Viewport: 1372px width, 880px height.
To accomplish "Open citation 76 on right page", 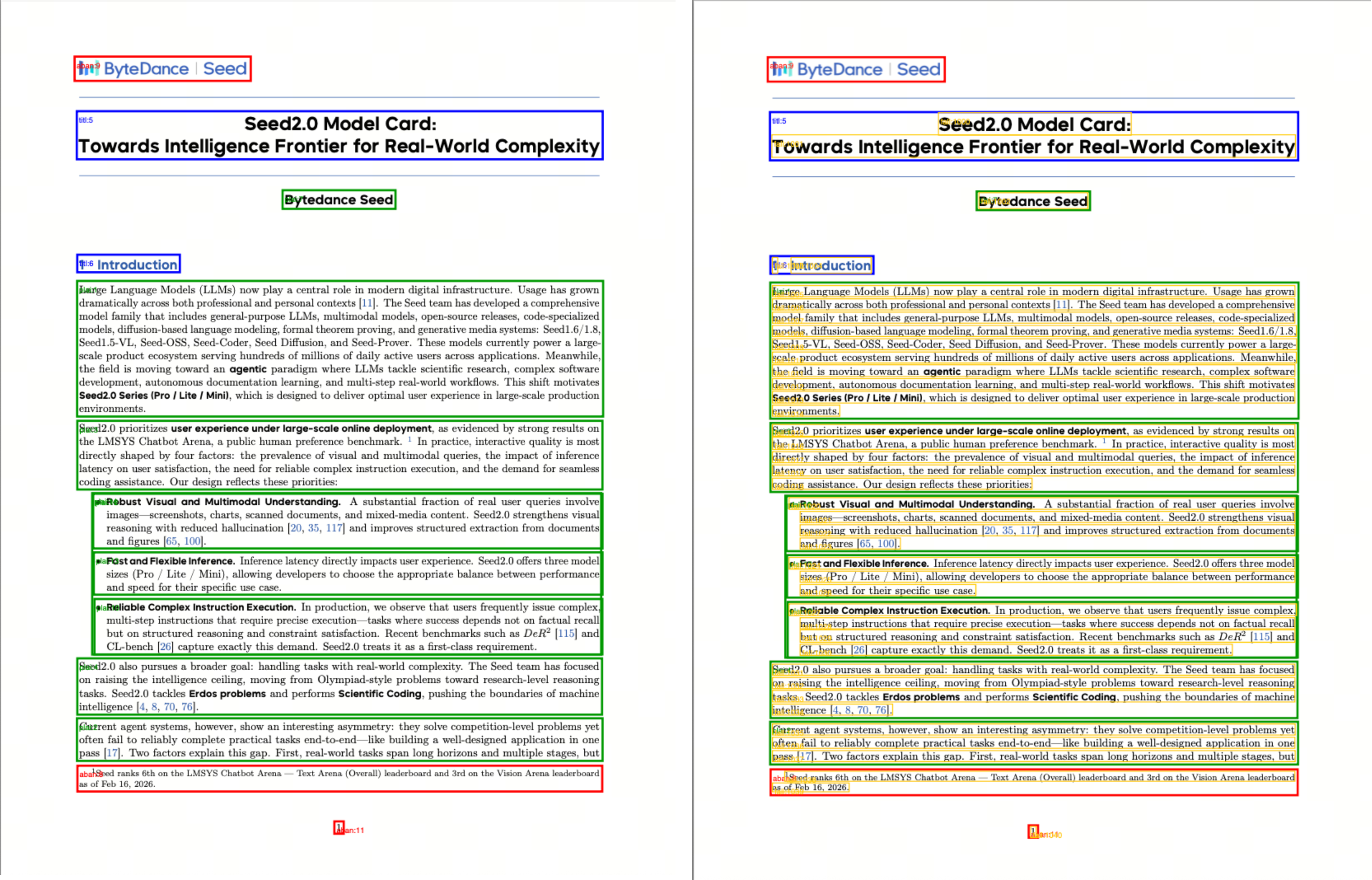I will click(880, 710).
